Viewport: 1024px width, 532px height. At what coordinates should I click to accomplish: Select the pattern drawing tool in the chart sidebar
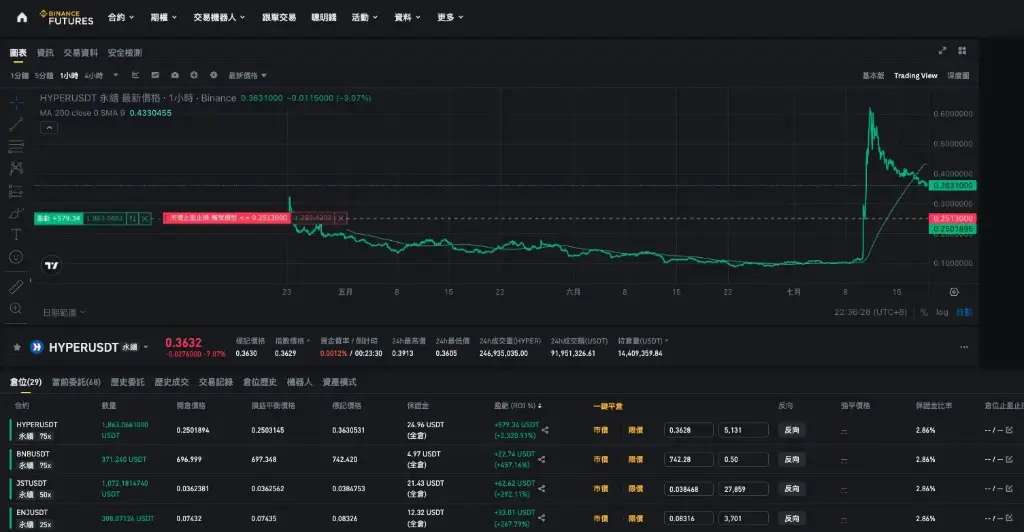point(16,168)
